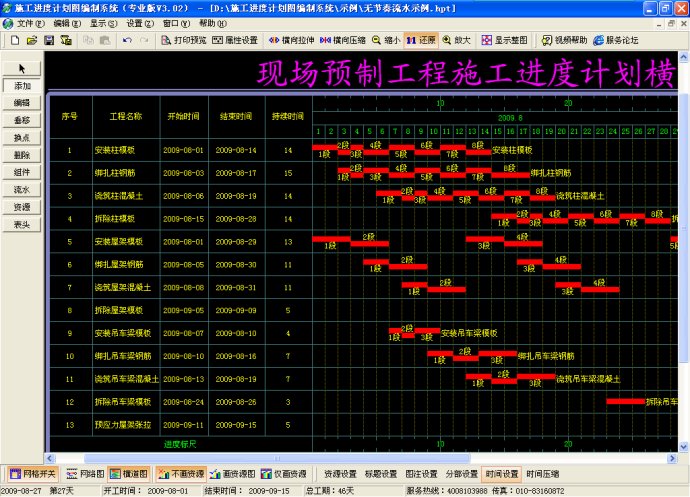
Task: Click the vertical scrollbar down arrow
Action: coord(684,447)
